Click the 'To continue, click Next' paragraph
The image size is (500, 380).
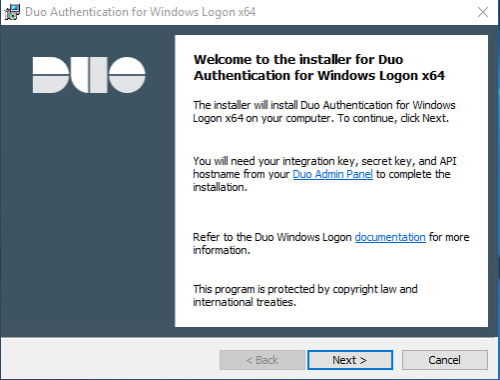(324, 112)
